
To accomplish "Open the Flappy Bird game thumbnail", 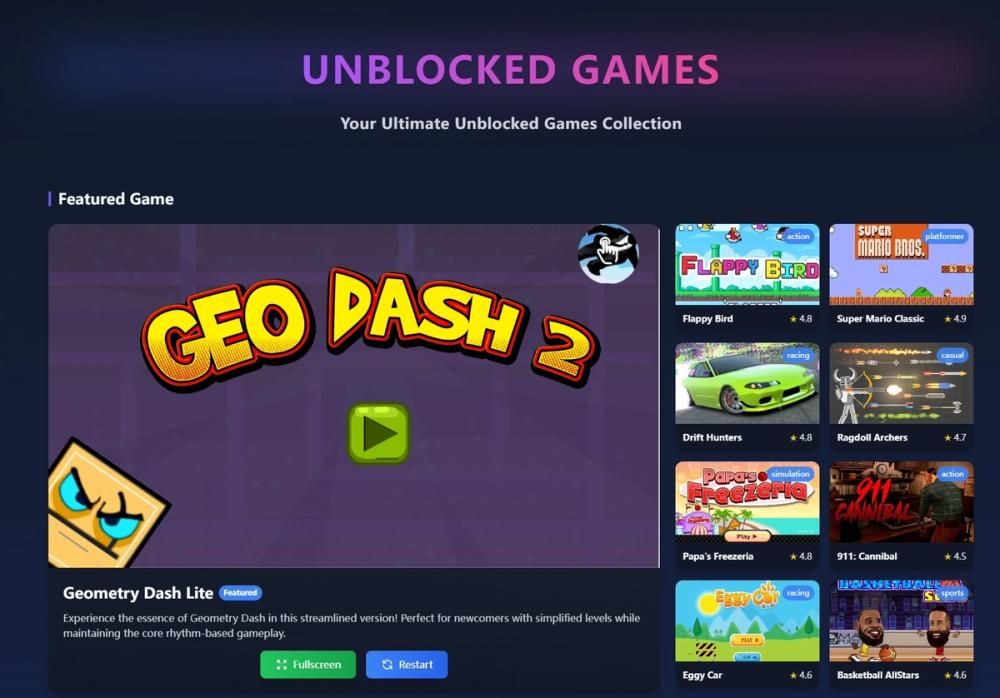I will tap(747, 264).
